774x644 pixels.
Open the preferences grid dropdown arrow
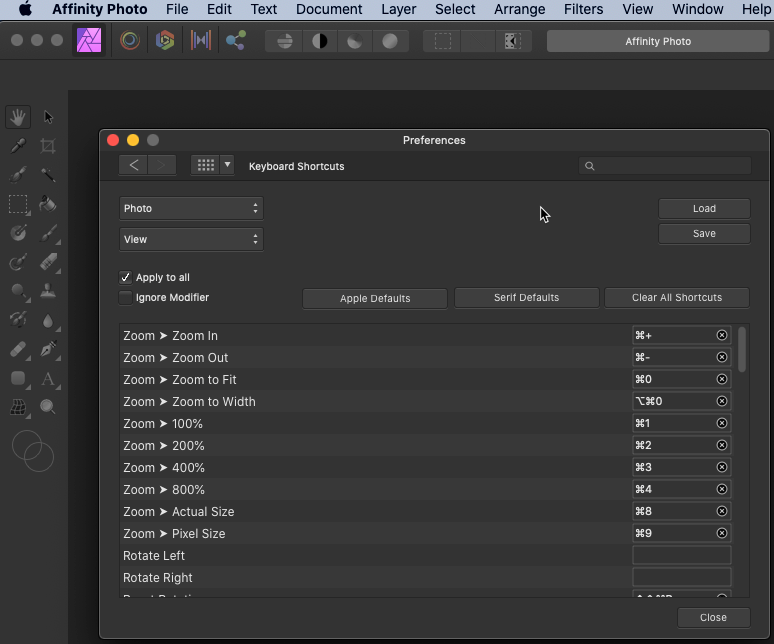coord(228,165)
